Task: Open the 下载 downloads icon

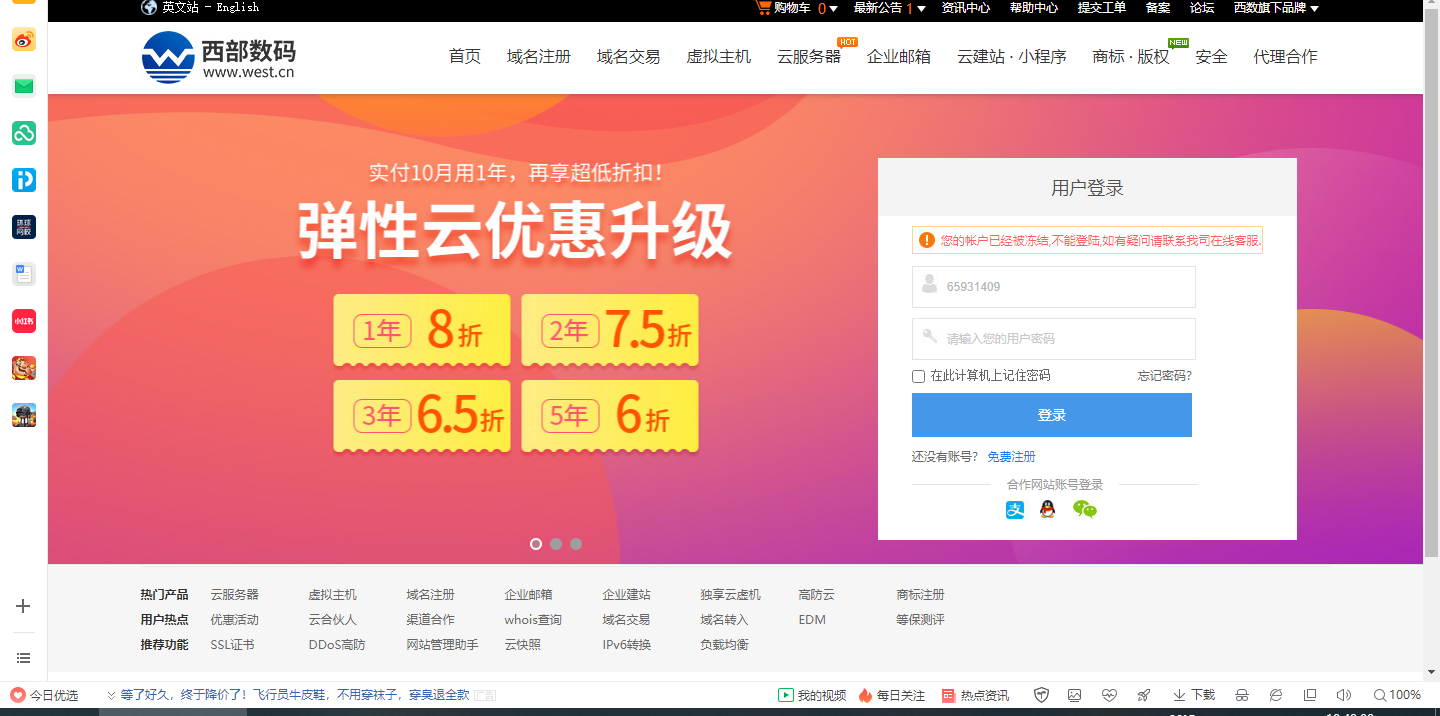Action: pos(1194,695)
